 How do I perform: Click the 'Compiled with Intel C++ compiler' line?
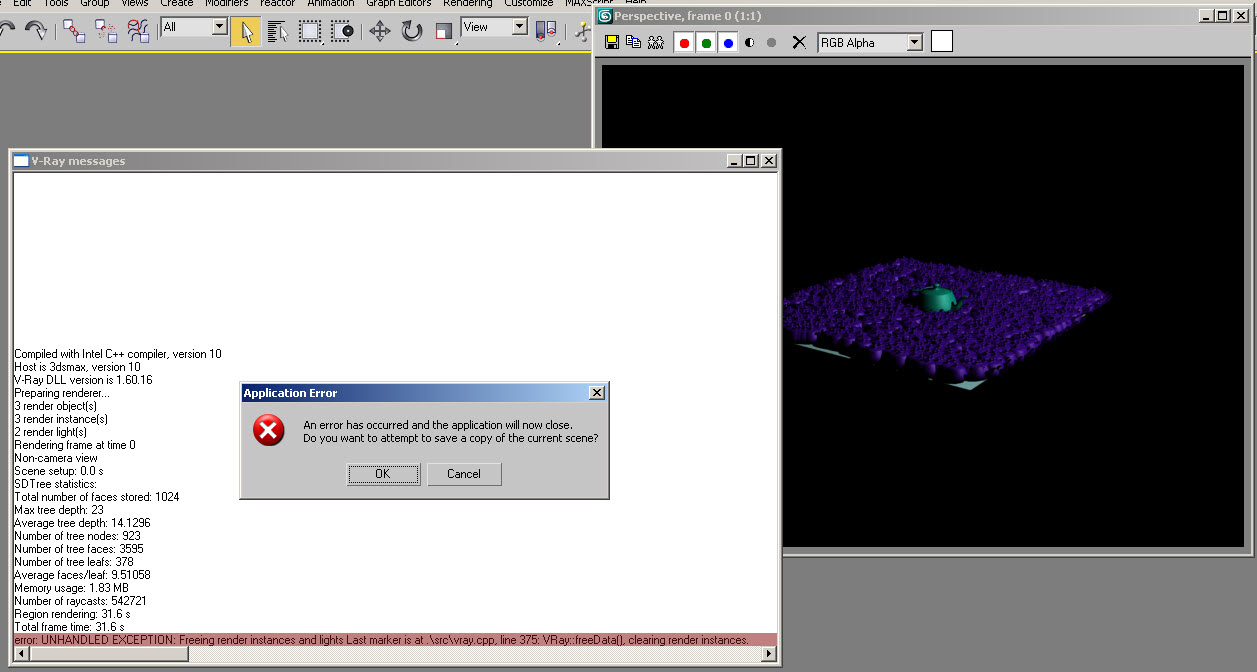[118, 354]
